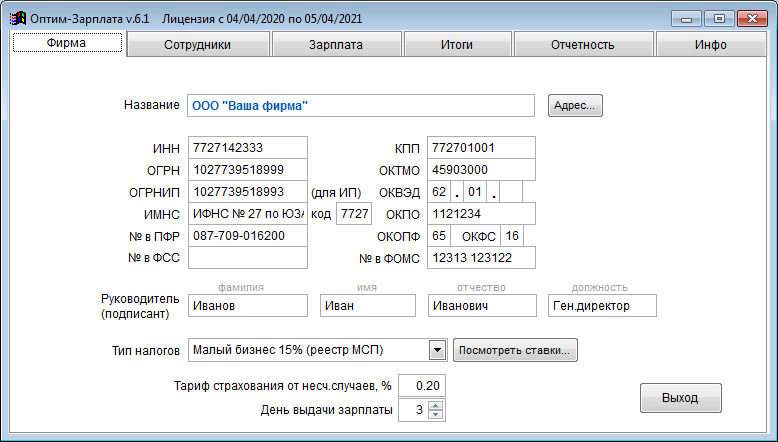Focus the ОКТМО field
Viewport: 778px width, 442px height.
click(481, 170)
